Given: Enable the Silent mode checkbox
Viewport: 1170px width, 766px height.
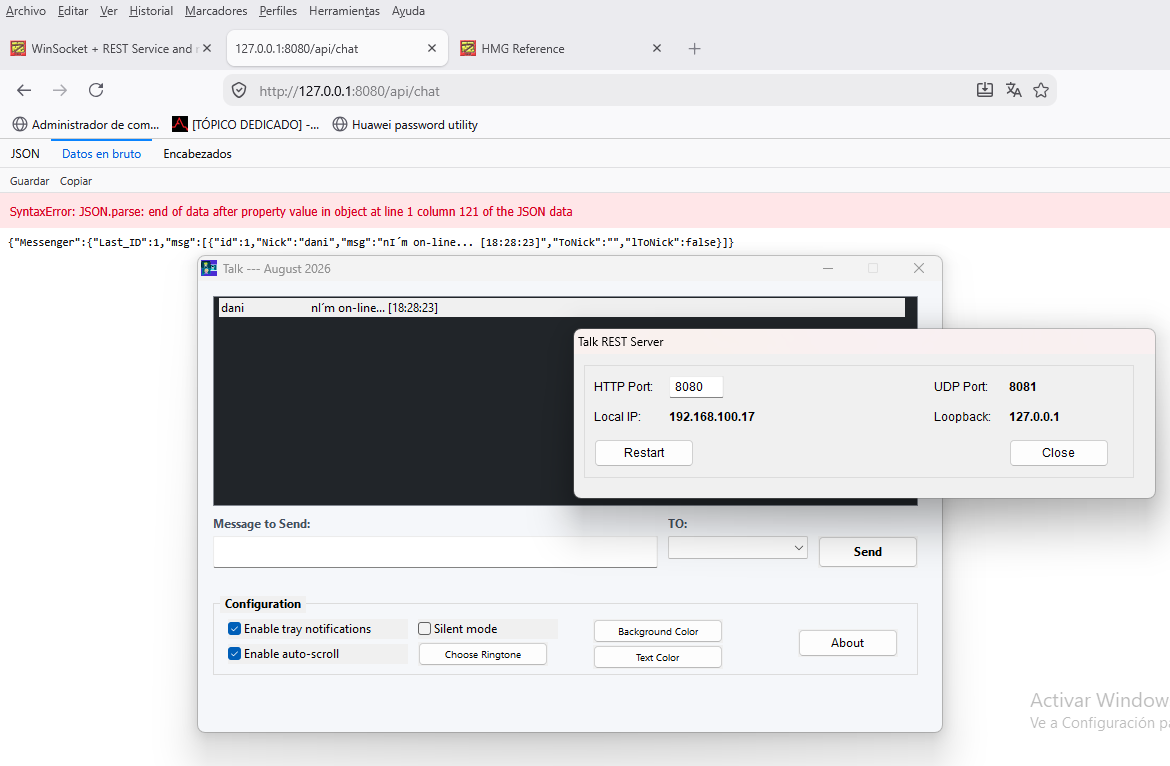Looking at the screenshot, I should pos(425,629).
